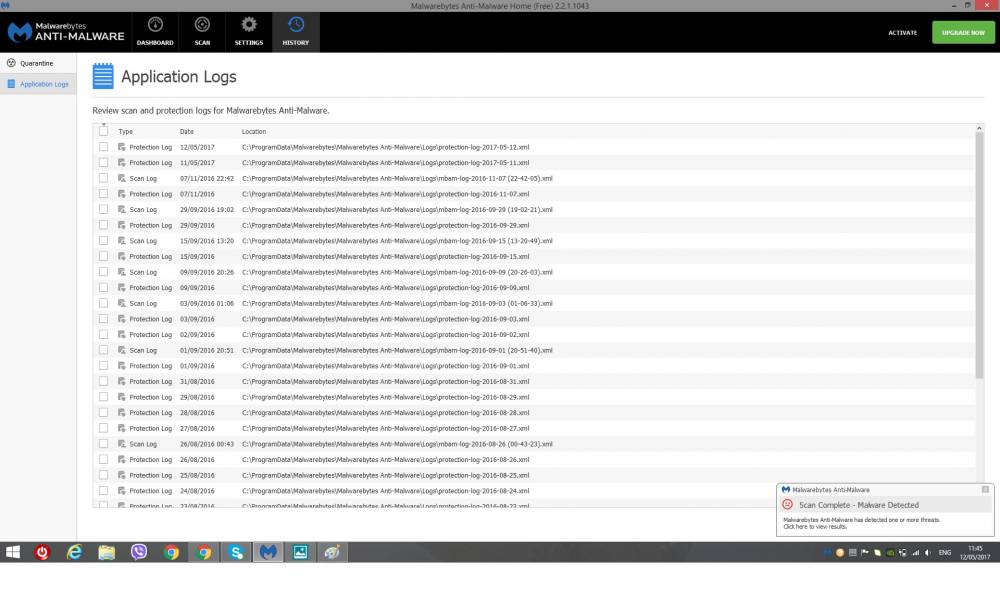This screenshot has width=1000, height=599.
Task: Click the clock showing 12/05/2017
Action: point(975,552)
